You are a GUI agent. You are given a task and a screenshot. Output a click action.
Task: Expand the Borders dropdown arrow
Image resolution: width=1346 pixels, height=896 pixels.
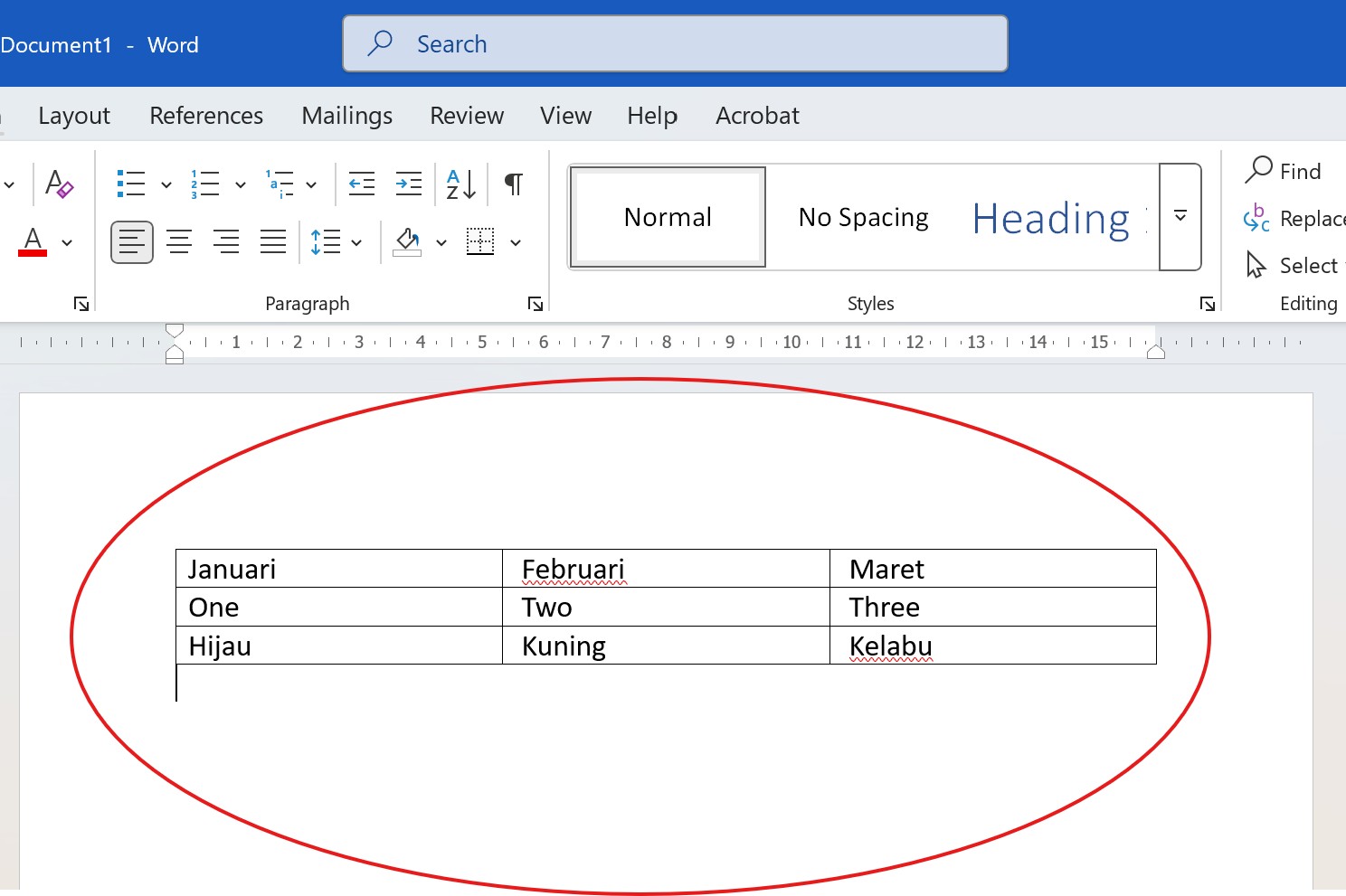pyautogui.click(x=516, y=242)
